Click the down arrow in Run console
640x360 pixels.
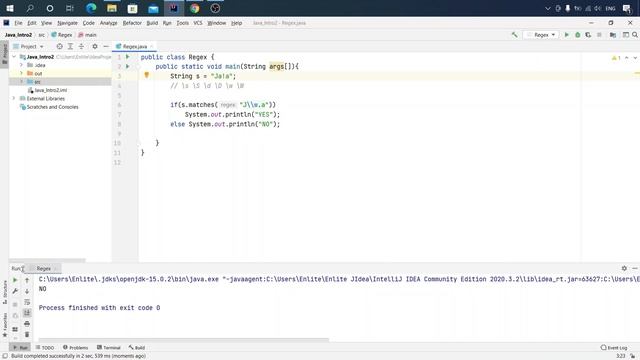[x=27, y=291]
